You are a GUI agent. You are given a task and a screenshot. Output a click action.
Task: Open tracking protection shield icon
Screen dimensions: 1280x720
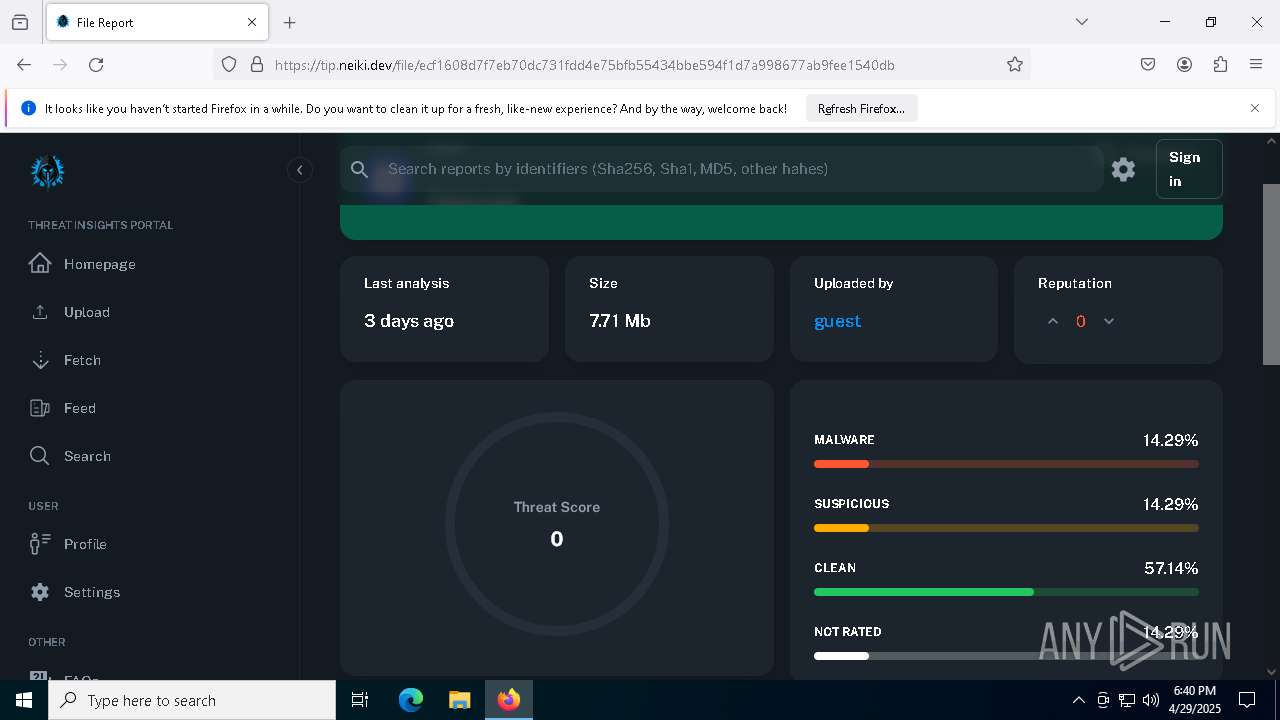229,64
